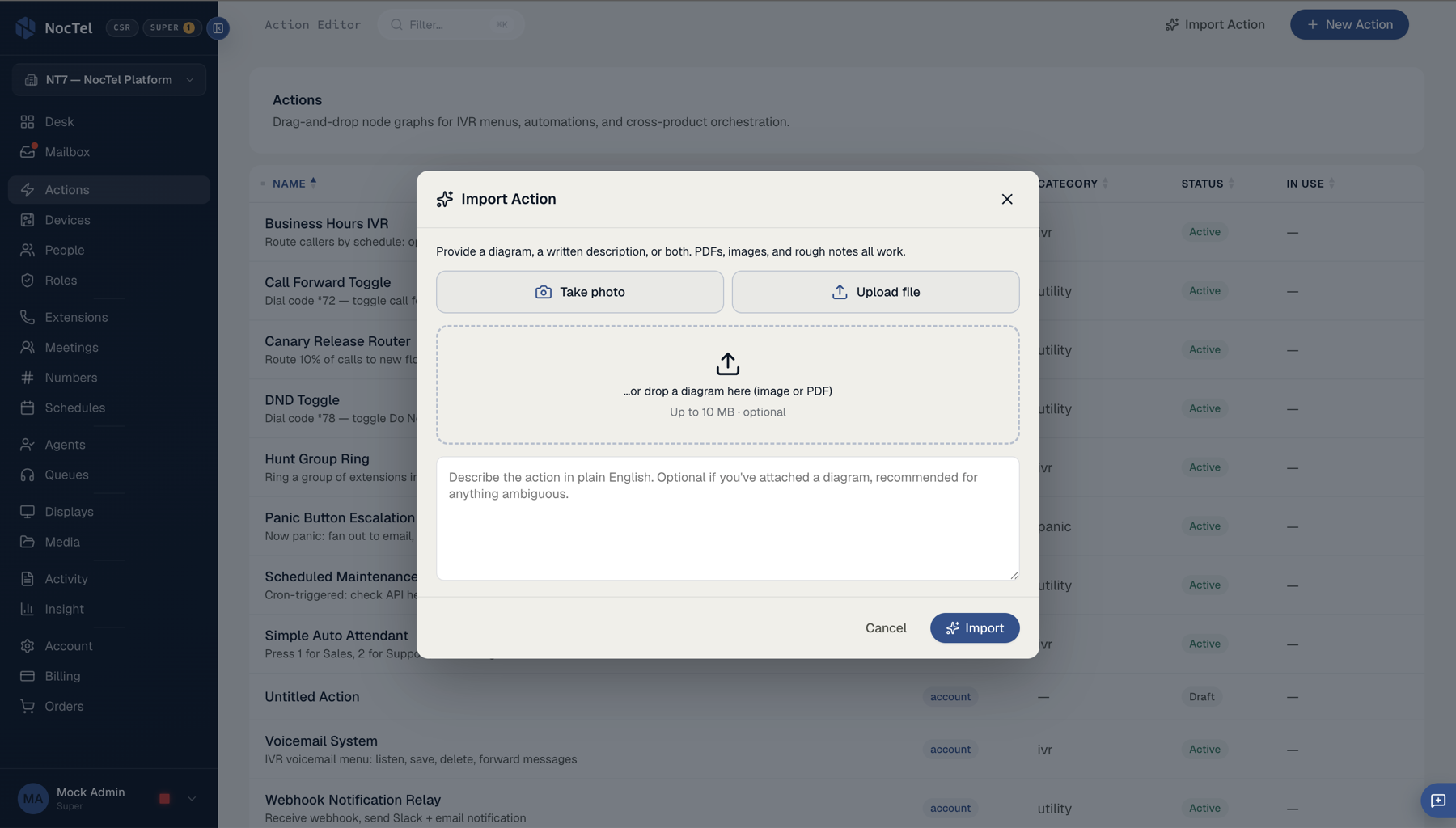Click the Insight chart icon
This screenshot has width=1456, height=828.
(28, 610)
